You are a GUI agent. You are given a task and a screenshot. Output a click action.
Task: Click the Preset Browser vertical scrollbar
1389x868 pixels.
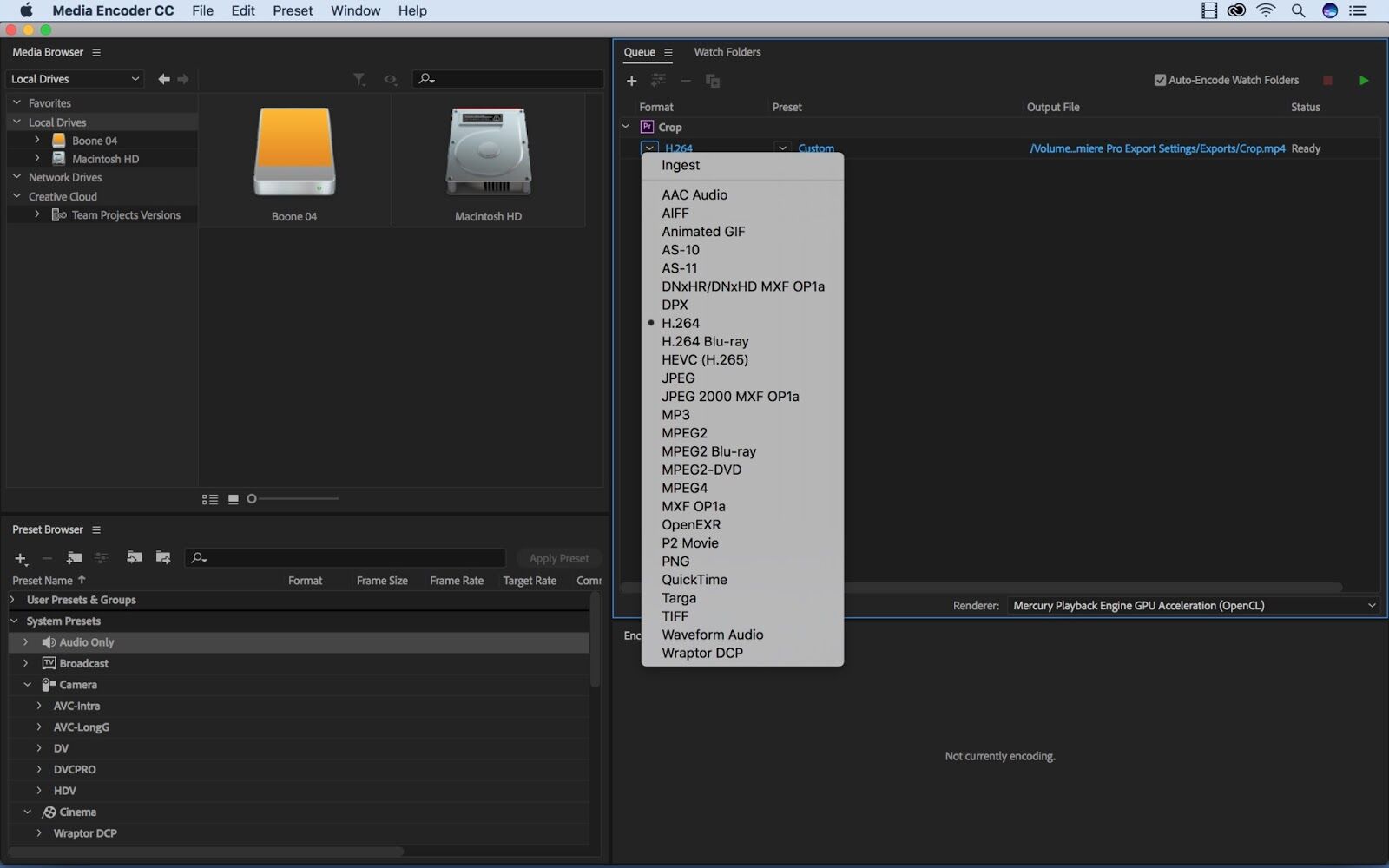[595, 641]
